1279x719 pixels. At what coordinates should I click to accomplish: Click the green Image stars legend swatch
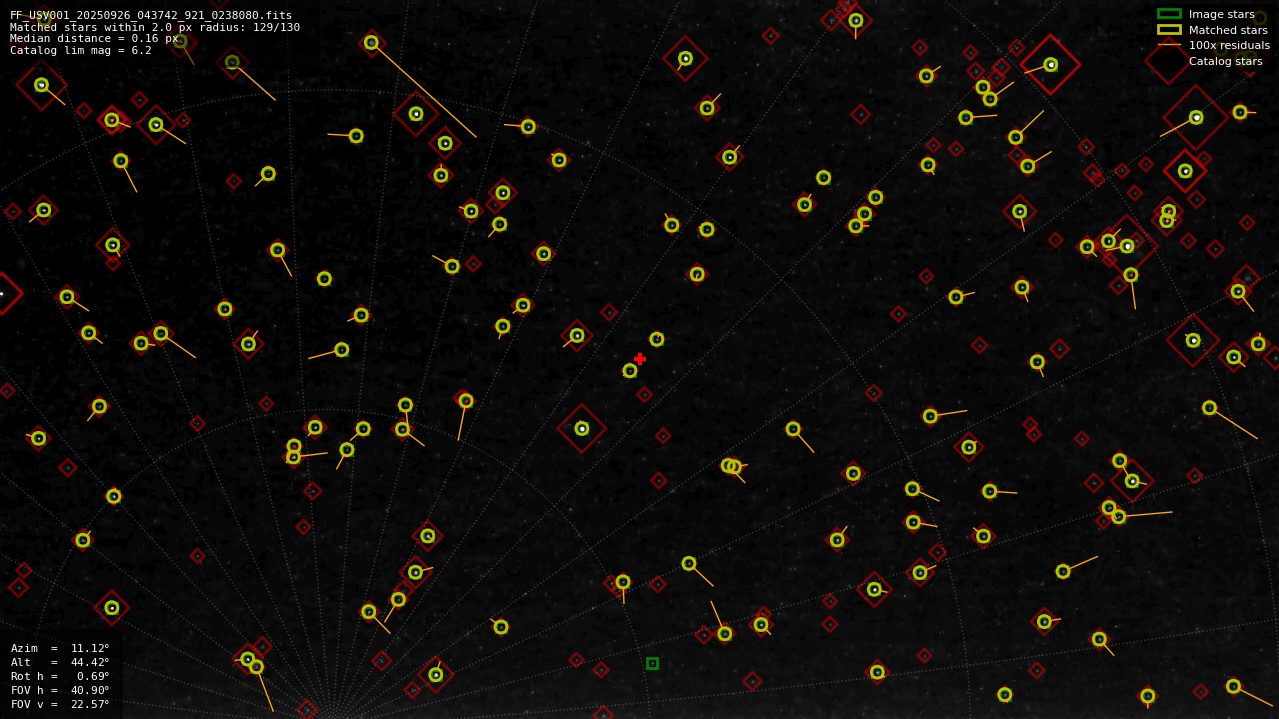[1169, 14]
